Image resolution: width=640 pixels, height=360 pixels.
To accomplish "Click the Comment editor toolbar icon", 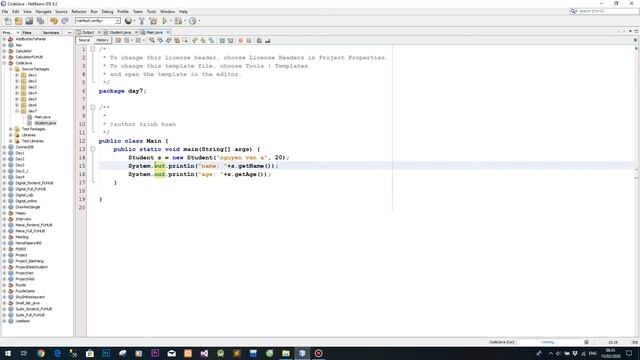I will click(259, 40).
